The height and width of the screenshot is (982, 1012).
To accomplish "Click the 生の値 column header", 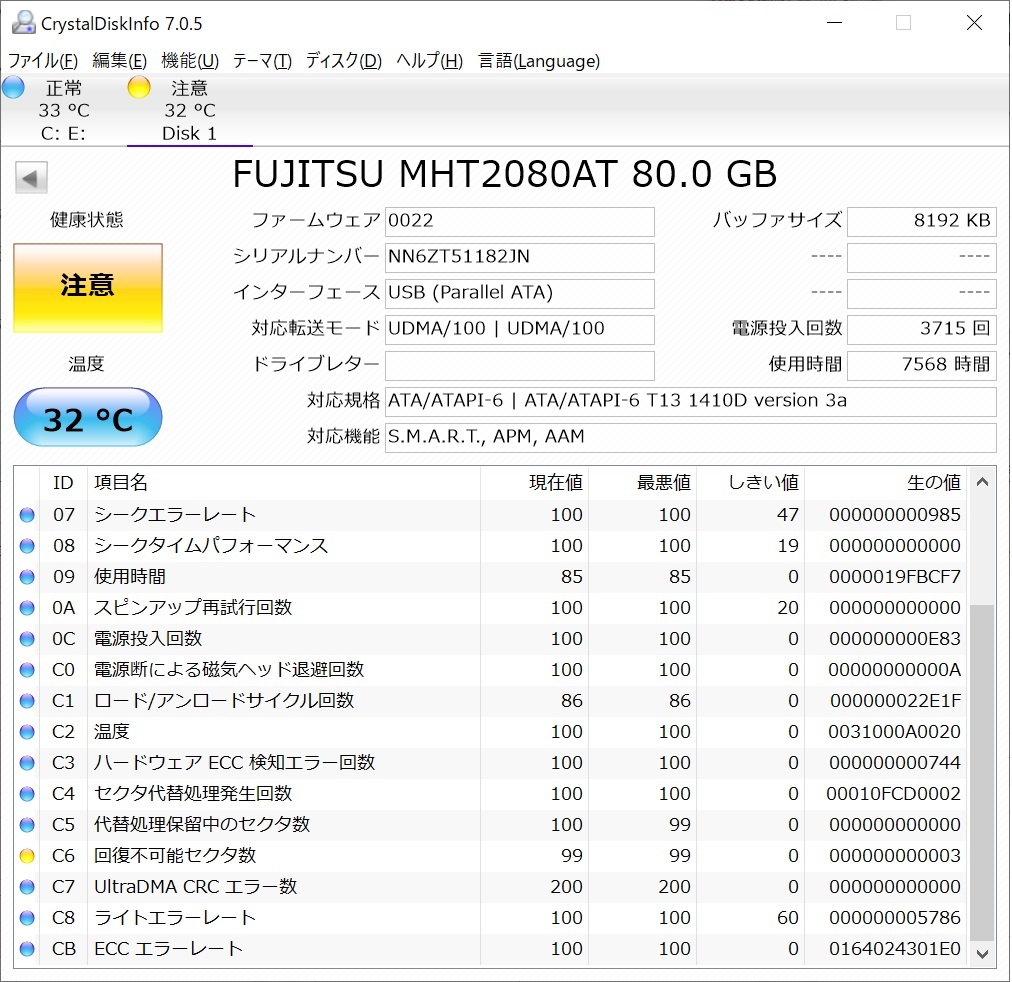I will (x=886, y=483).
